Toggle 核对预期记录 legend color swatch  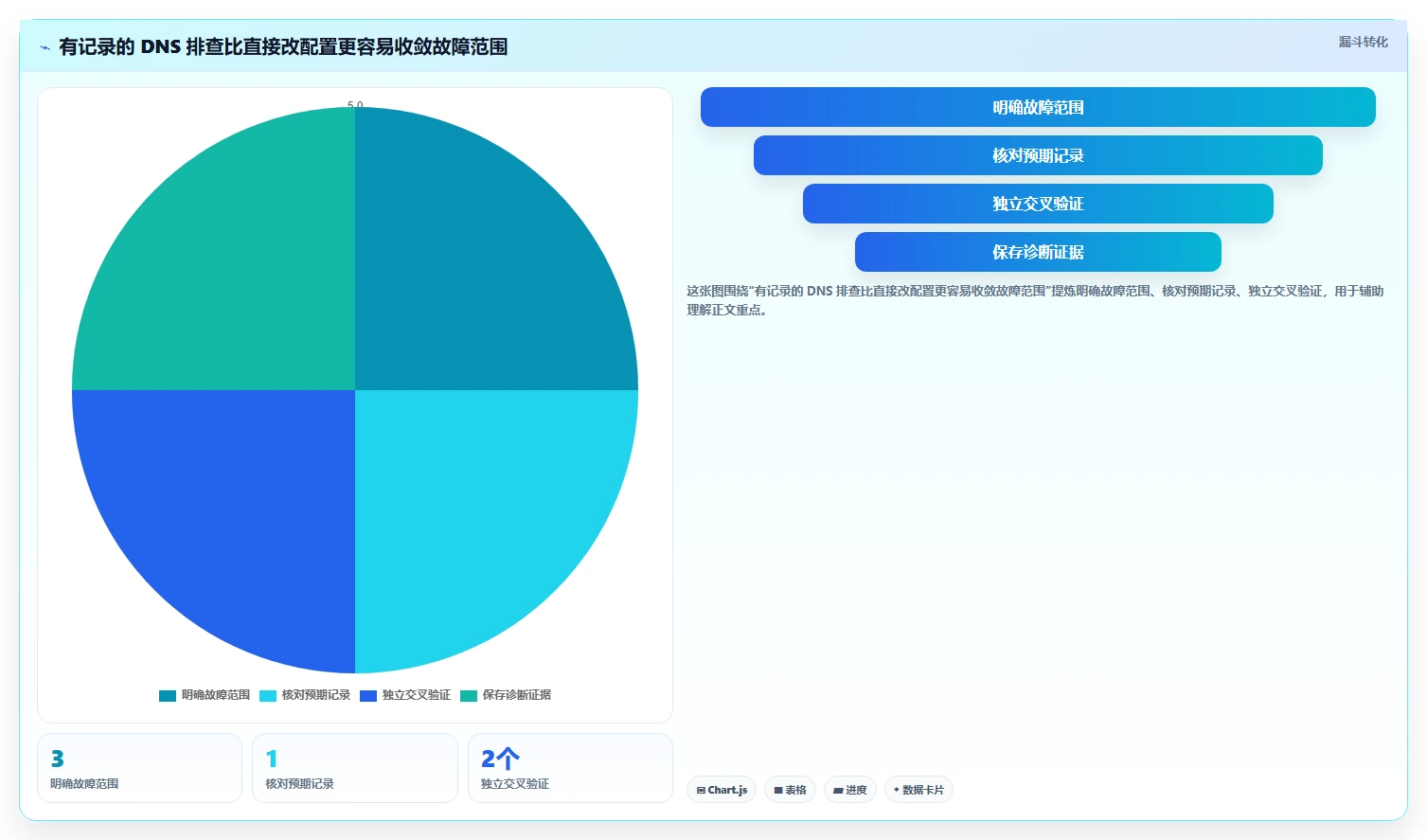[268, 695]
